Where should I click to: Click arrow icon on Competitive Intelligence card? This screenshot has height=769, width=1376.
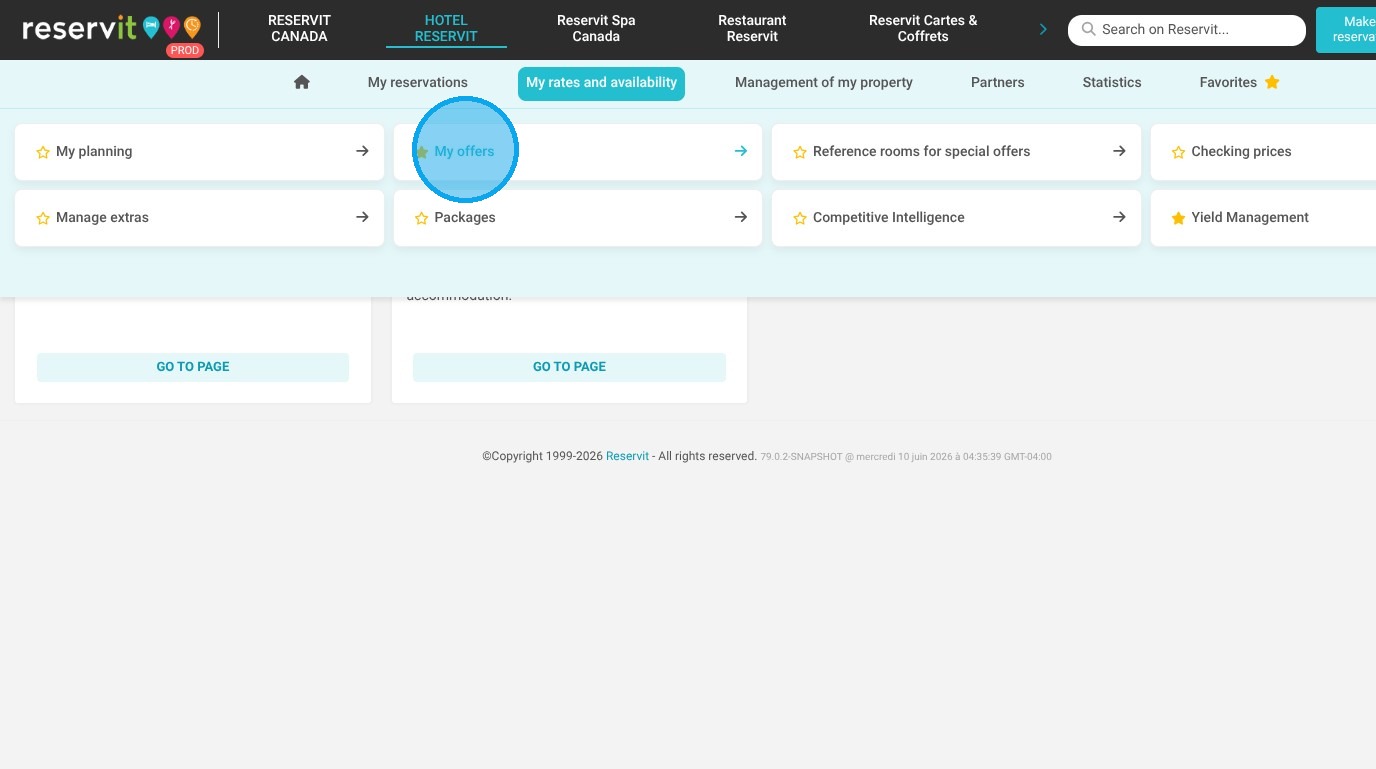pyautogui.click(x=1119, y=217)
